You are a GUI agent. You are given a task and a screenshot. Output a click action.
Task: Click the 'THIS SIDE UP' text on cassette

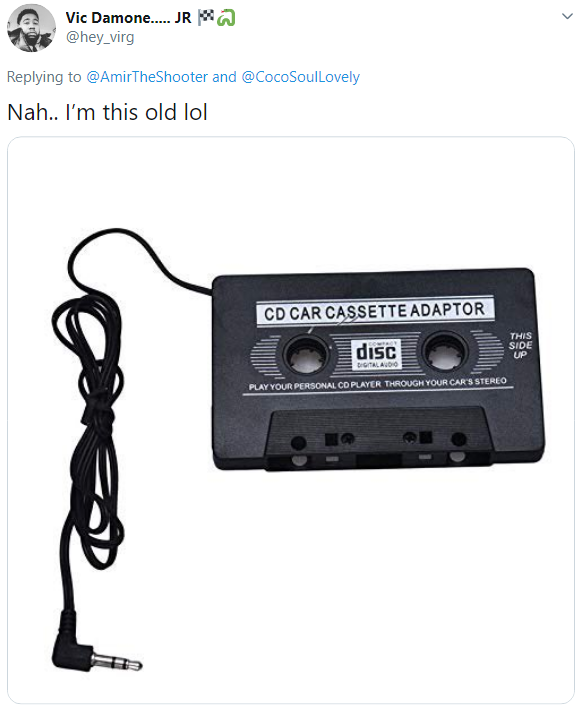tap(520, 345)
